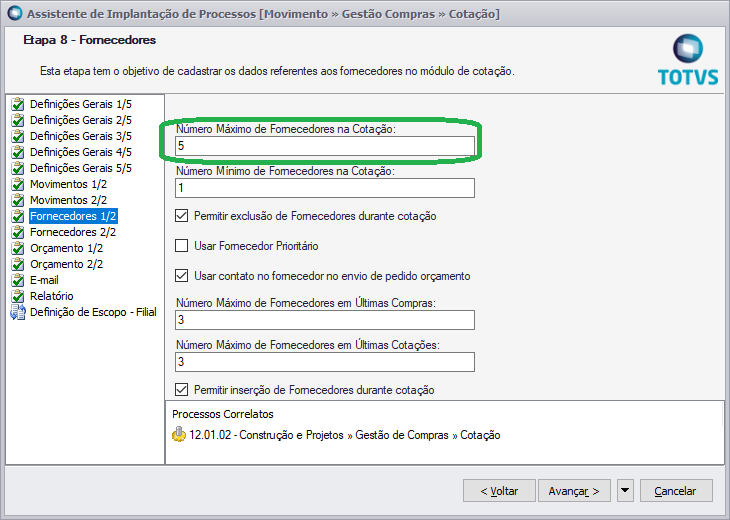This screenshot has height=520, width=730.
Task: Select Fornecedores 2/2 step in list
Action: (73, 232)
